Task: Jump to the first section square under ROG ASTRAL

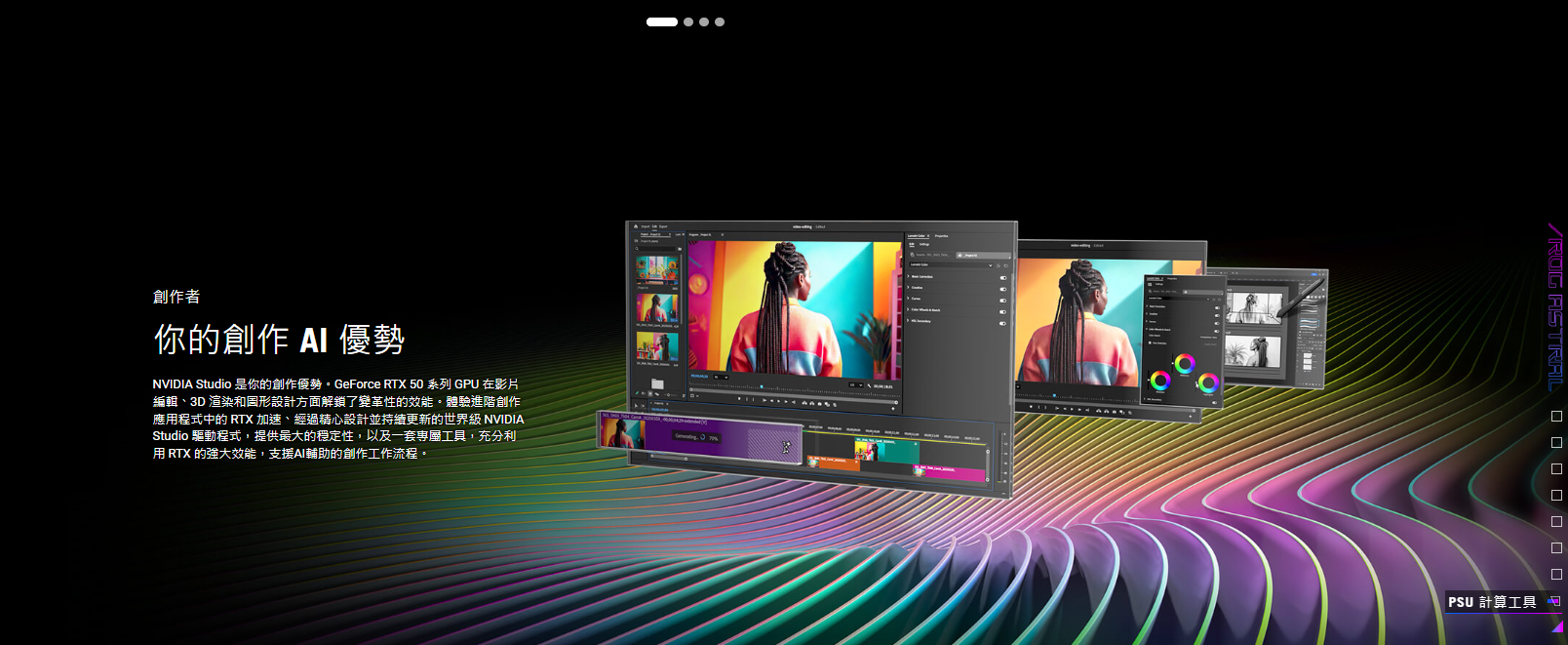Action: tap(1556, 417)
